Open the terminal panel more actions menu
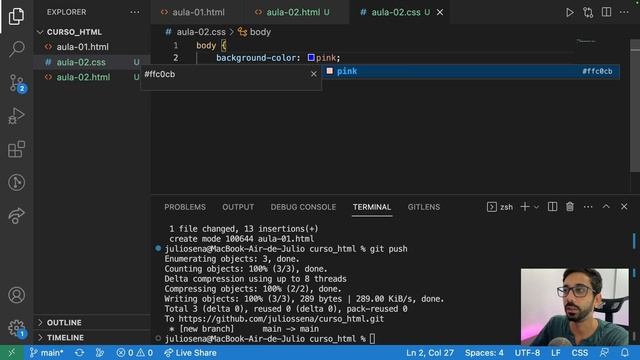Viewport: 640px width, 360px height. click(588, 207)
